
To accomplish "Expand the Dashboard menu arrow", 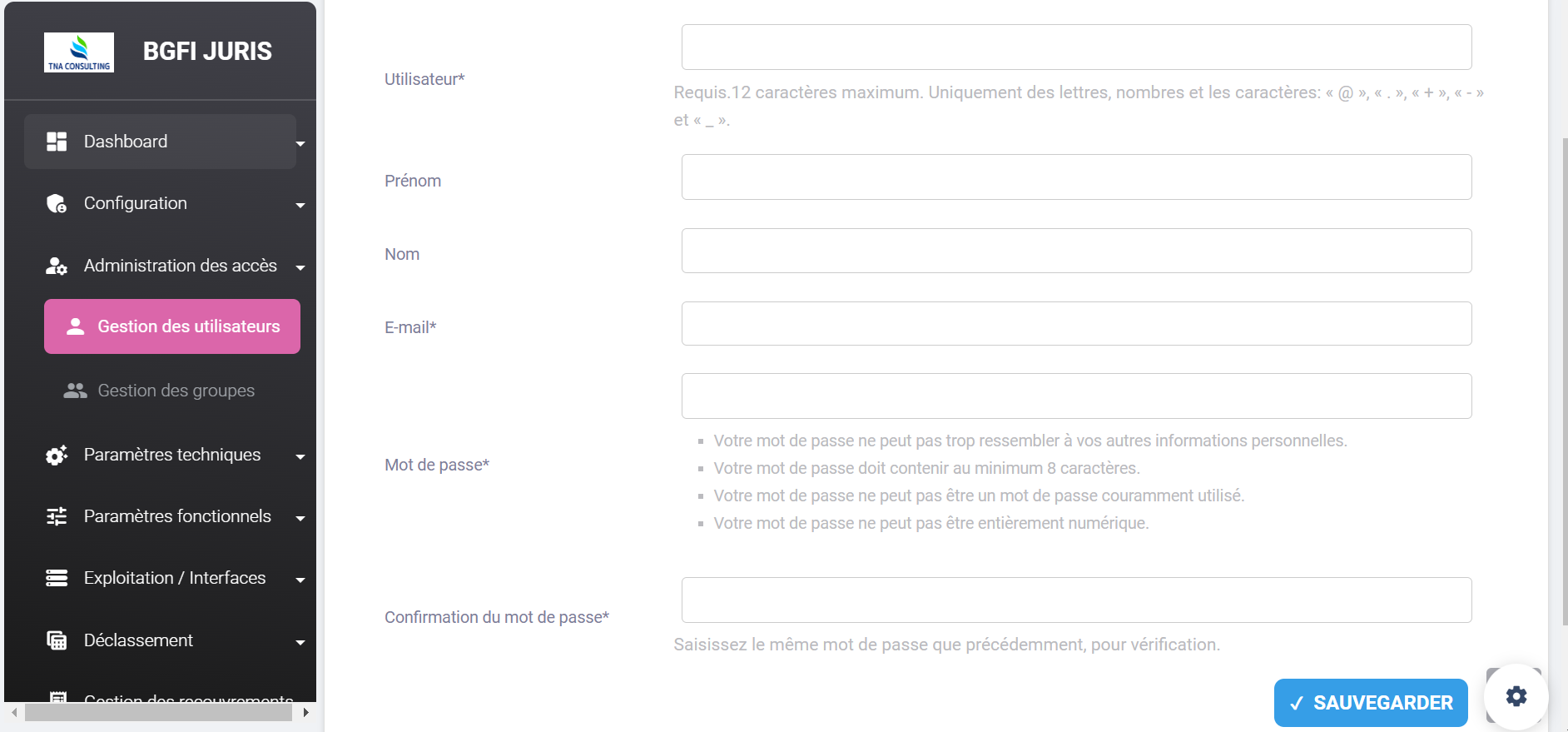I will tap(300, 143).
